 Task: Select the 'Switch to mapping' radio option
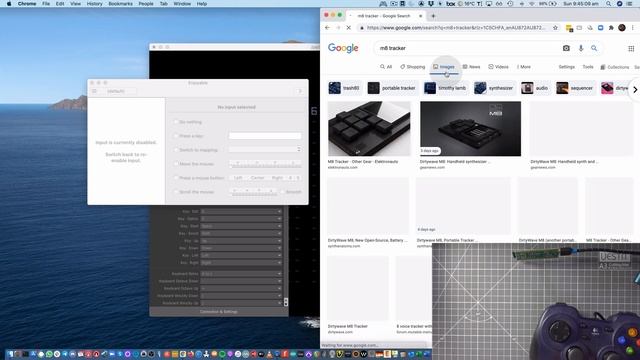tap(176, 150)
